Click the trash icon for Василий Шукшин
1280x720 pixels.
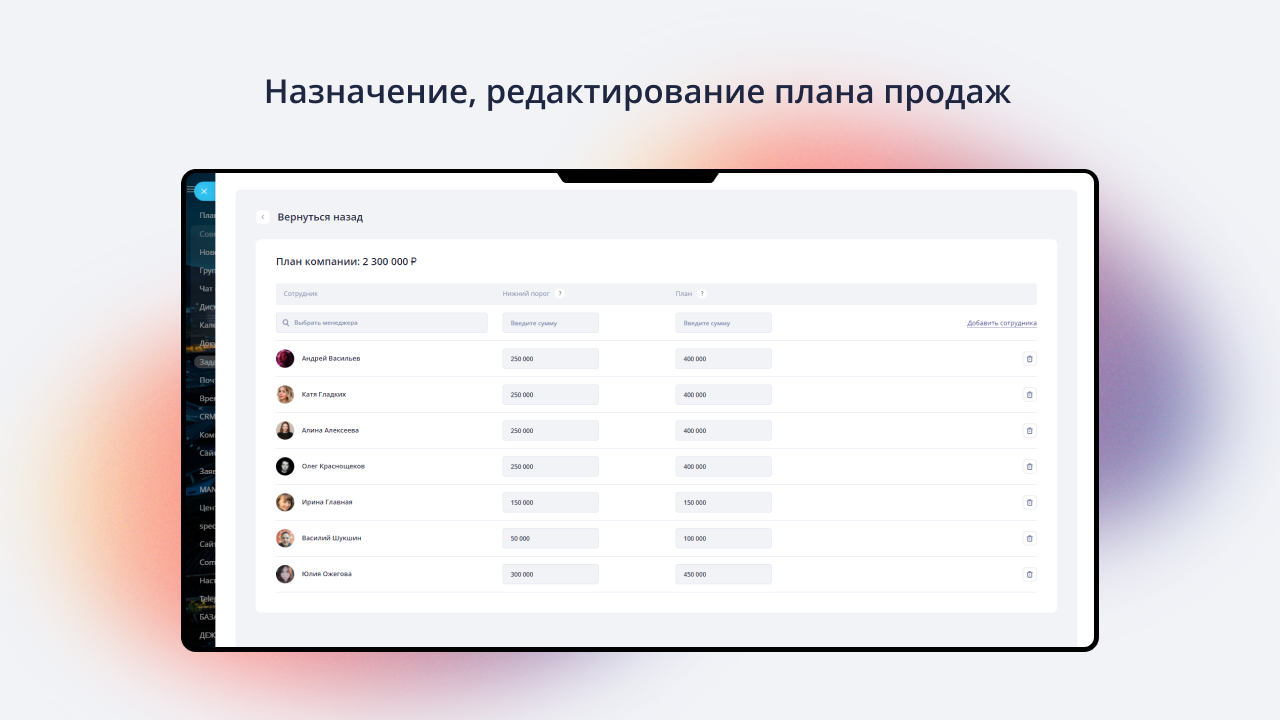1030,538
